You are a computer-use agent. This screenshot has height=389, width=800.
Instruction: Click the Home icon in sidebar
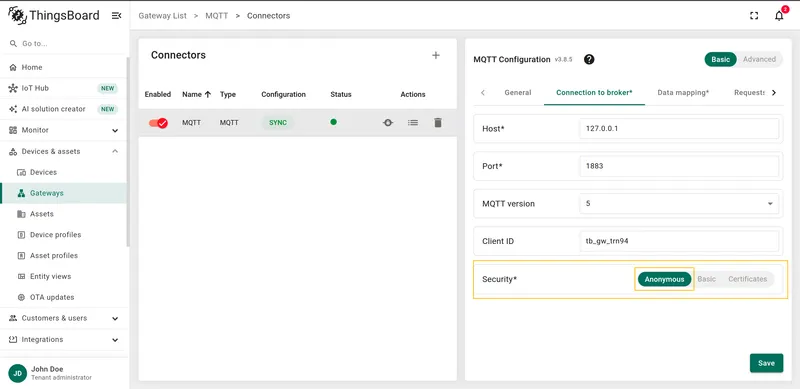click(x=13, y=67)
